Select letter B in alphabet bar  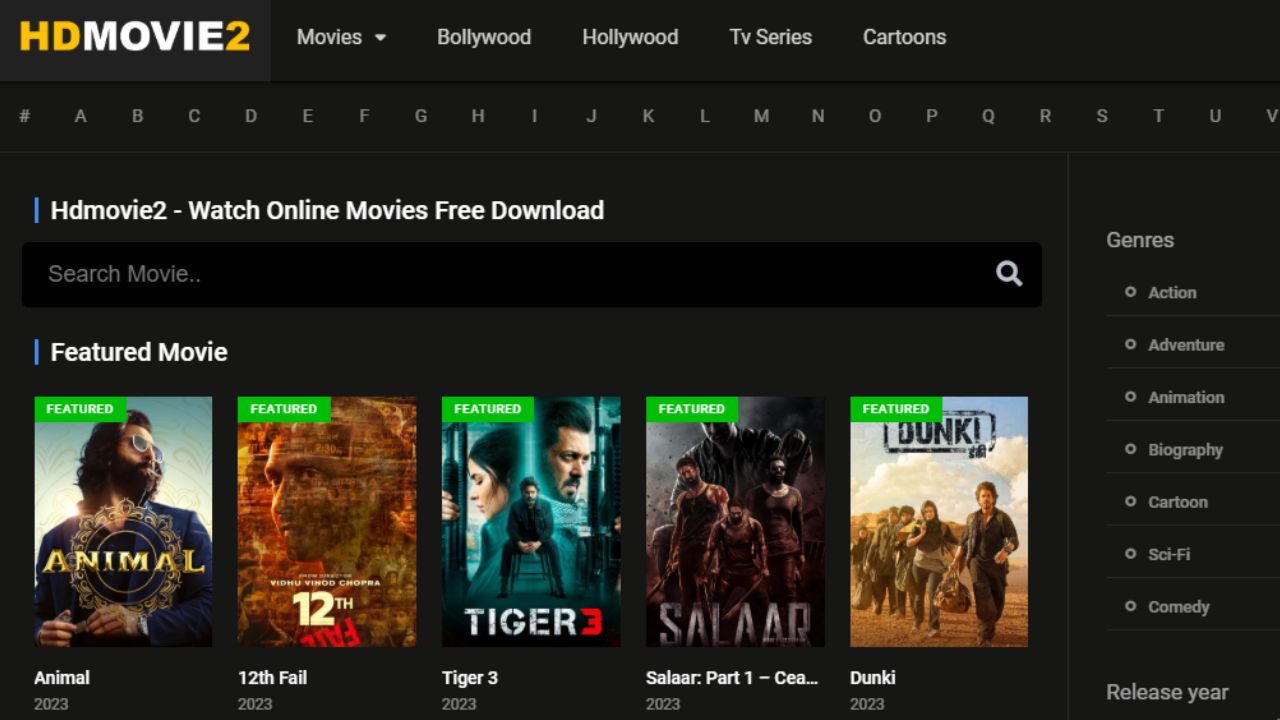137,116
